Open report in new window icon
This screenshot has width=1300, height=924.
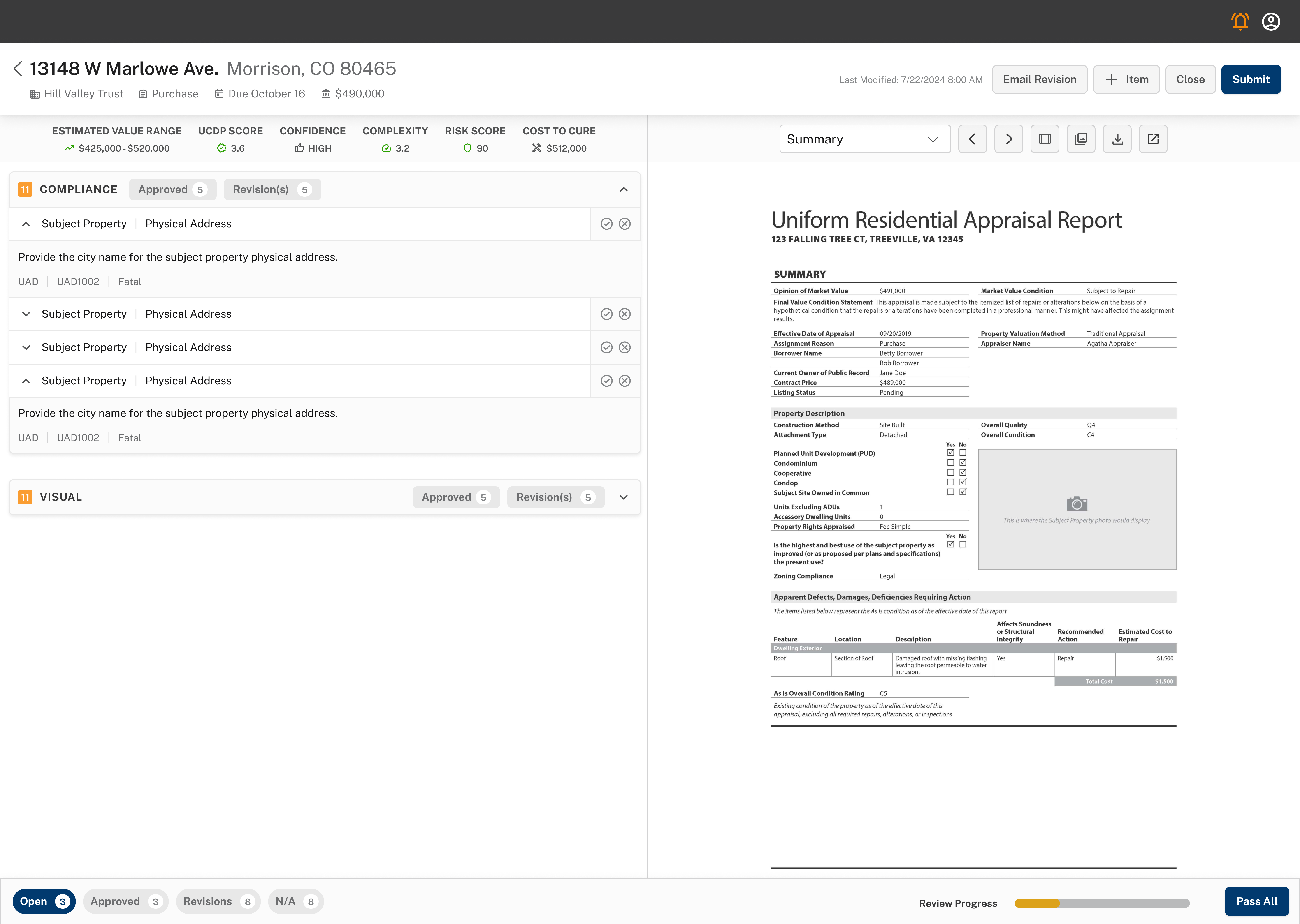click(x=1153, y=139)
